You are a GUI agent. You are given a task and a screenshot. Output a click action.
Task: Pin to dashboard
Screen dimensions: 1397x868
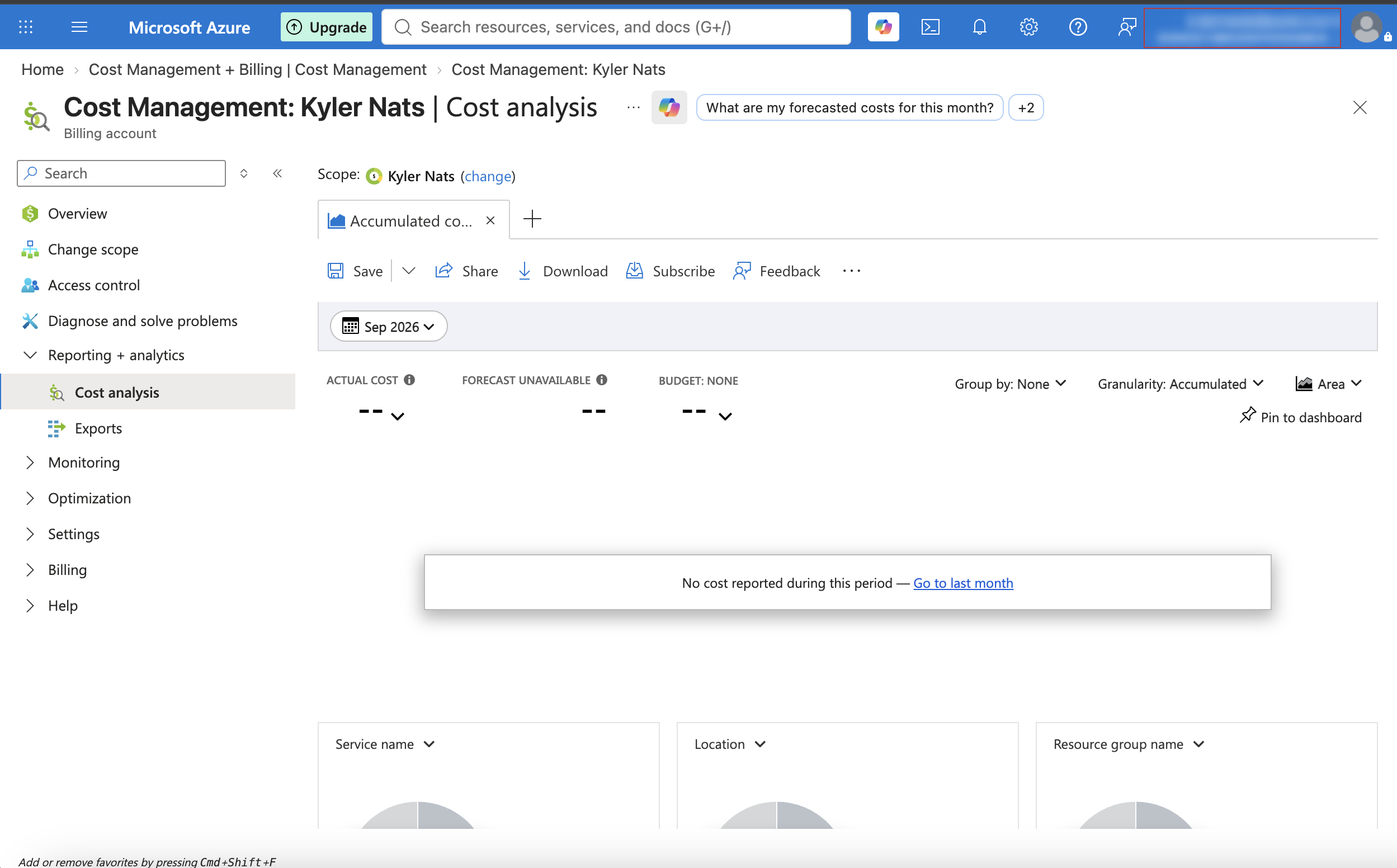(x=1300, y=417)
